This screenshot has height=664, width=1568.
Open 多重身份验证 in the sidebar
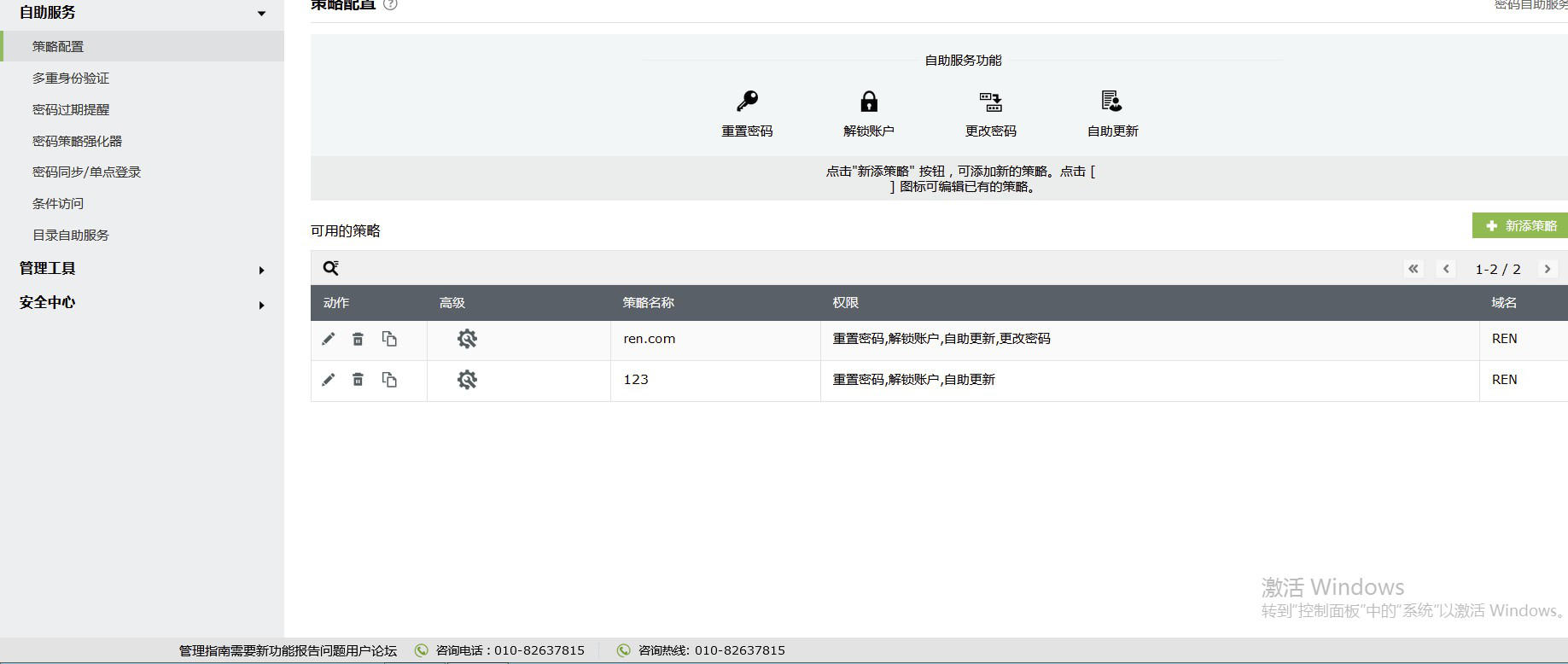(71, 78)
